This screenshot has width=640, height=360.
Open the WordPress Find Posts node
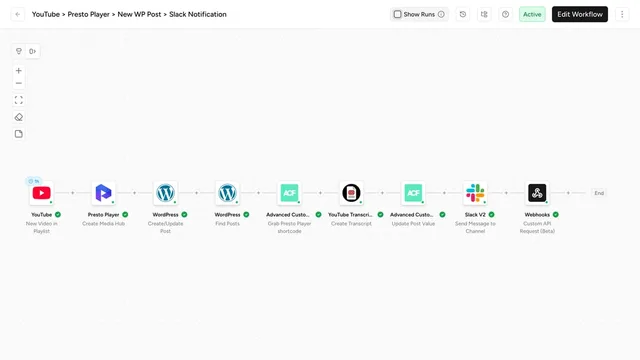point(227,193)
